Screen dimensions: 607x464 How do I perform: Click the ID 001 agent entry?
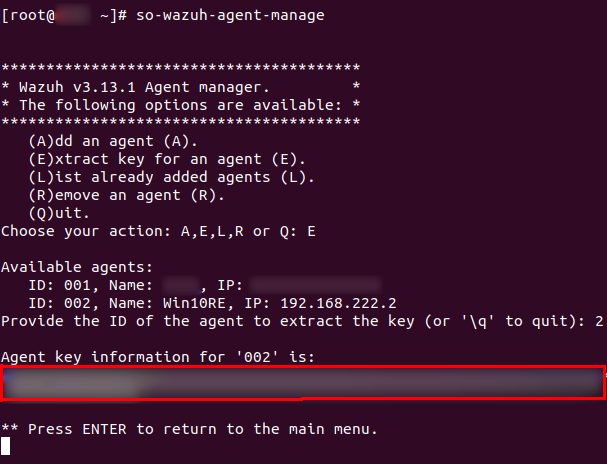[x=204, y=285]
